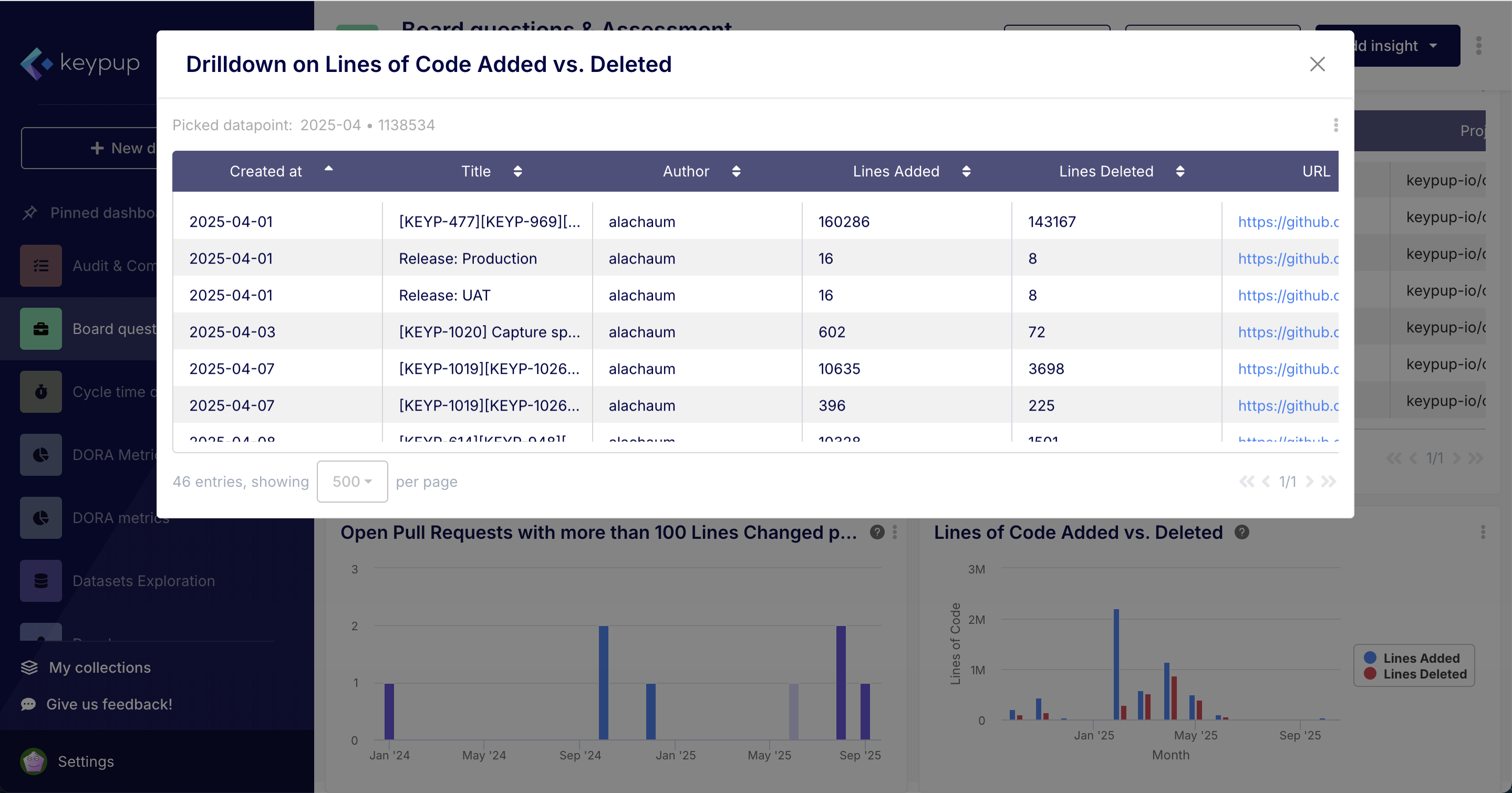Open drilldown three-dot options menu
The image size is (1512, 793).
[1335, 125]
